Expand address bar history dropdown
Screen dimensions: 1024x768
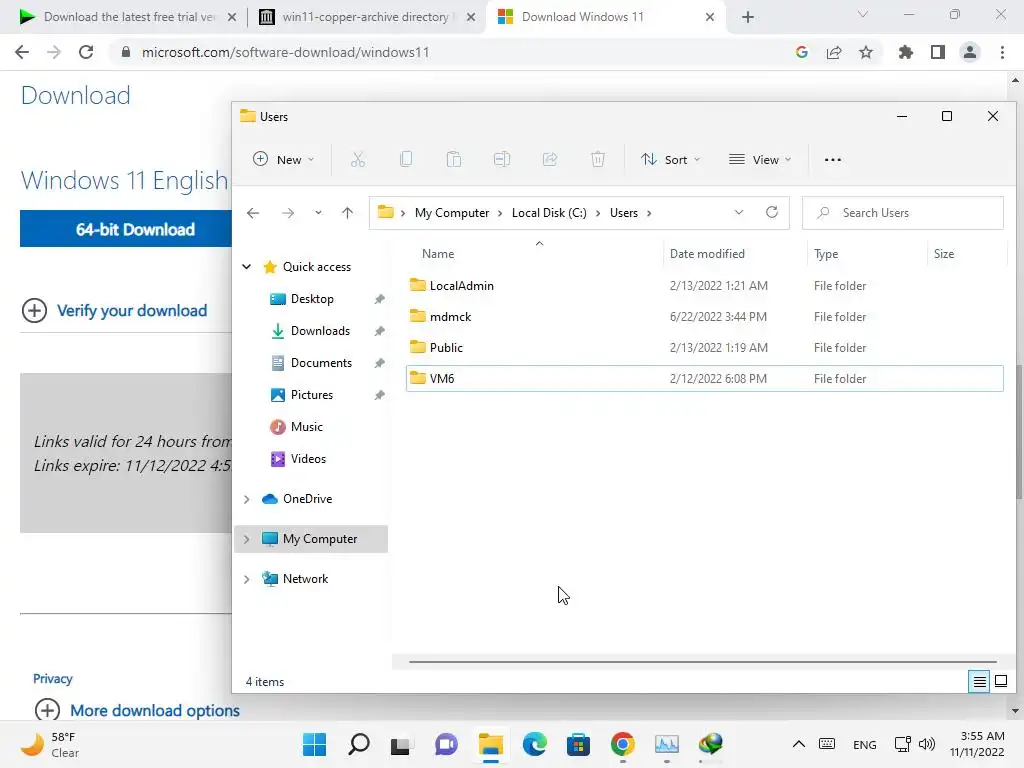click(x=739, y=212)
